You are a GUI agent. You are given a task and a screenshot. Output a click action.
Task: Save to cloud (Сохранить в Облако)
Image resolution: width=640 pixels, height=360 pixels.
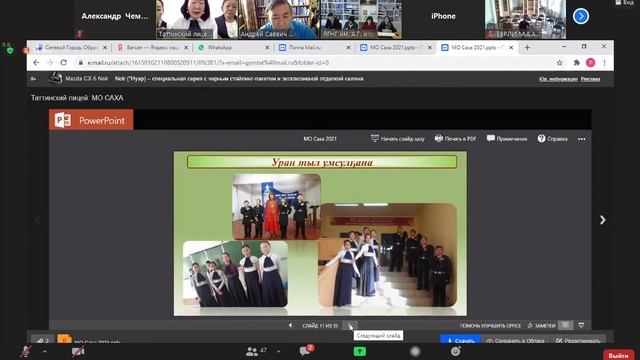[515, 340]
